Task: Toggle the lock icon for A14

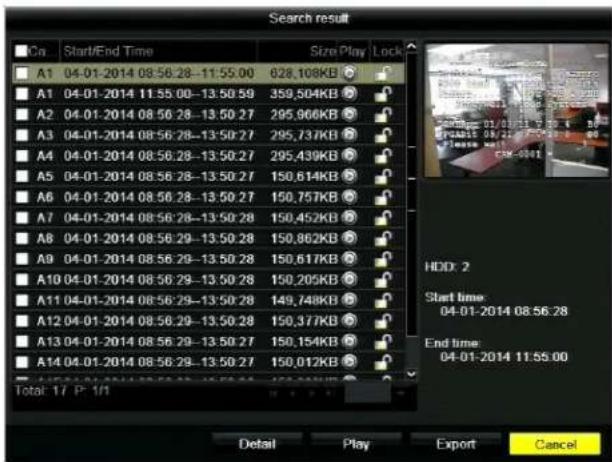Action: (383, 362)
